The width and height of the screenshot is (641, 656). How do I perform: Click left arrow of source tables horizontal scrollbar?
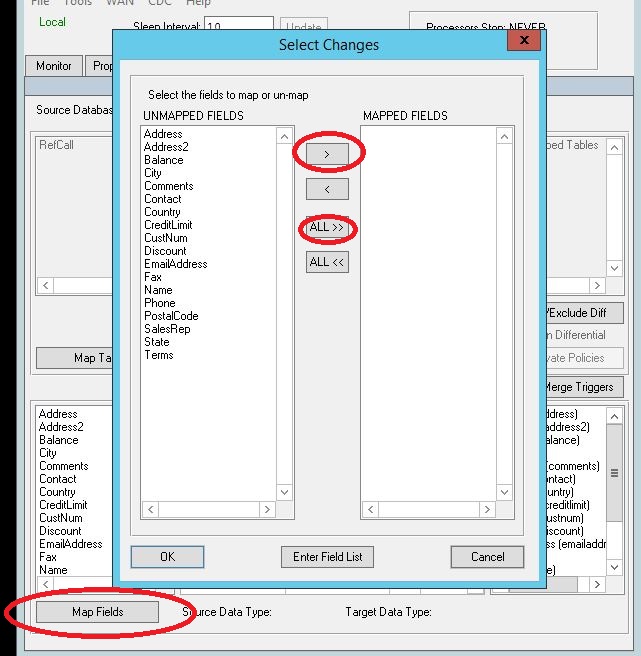pos(46,285)
